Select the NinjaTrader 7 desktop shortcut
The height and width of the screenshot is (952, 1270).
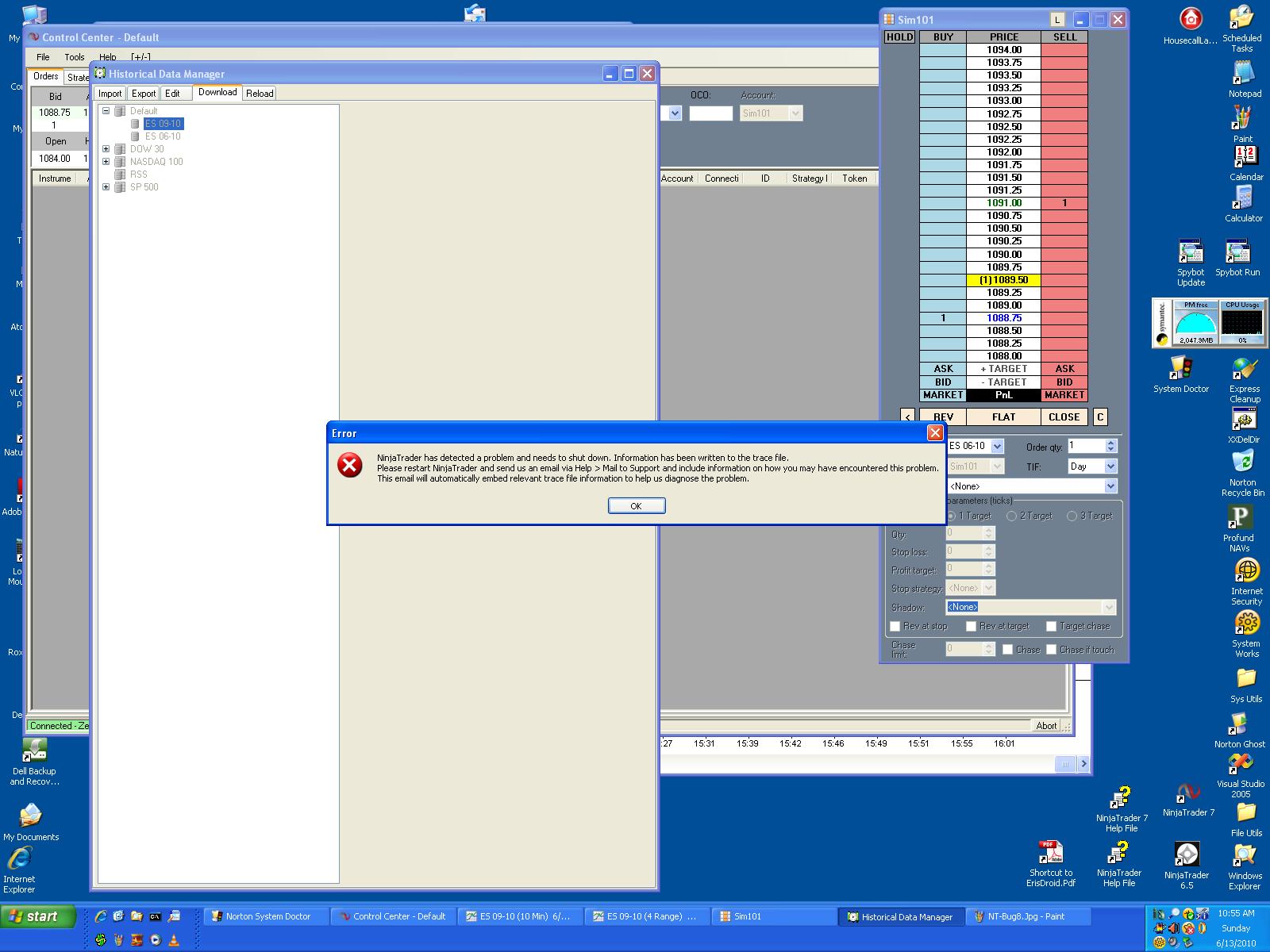point(1188,800)
